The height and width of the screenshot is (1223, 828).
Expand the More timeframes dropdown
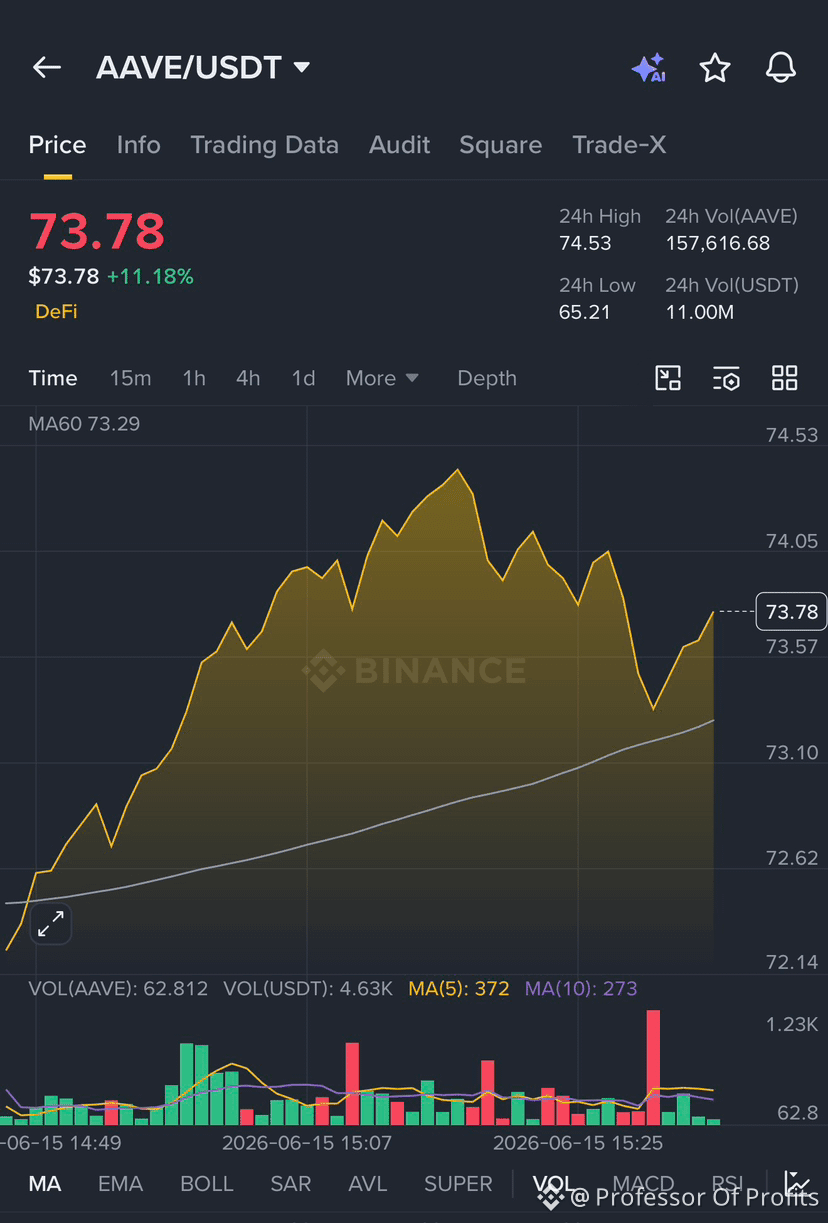(382, 378)
